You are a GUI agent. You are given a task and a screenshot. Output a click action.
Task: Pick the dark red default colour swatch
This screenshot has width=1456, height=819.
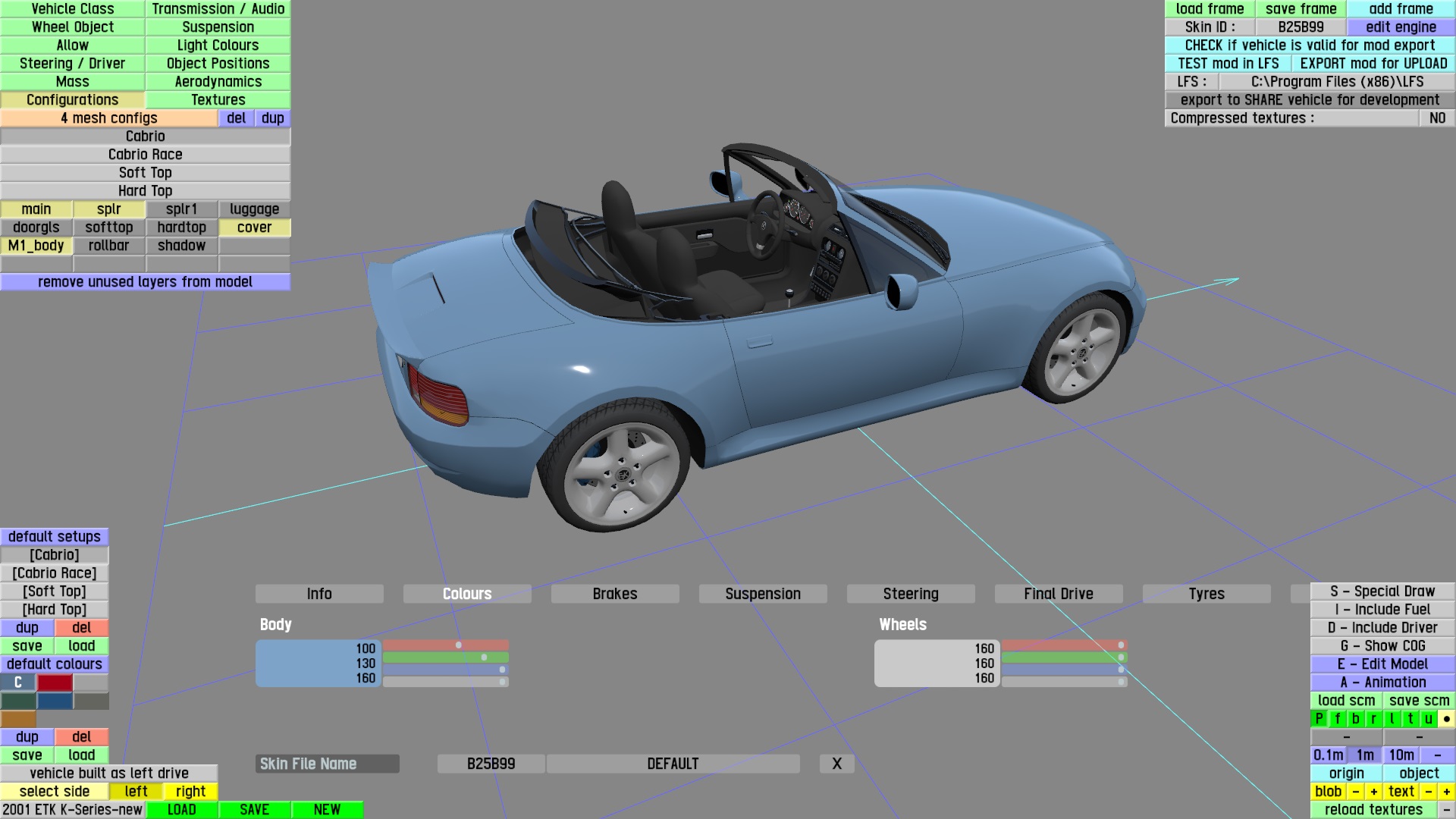coord(55,682)
